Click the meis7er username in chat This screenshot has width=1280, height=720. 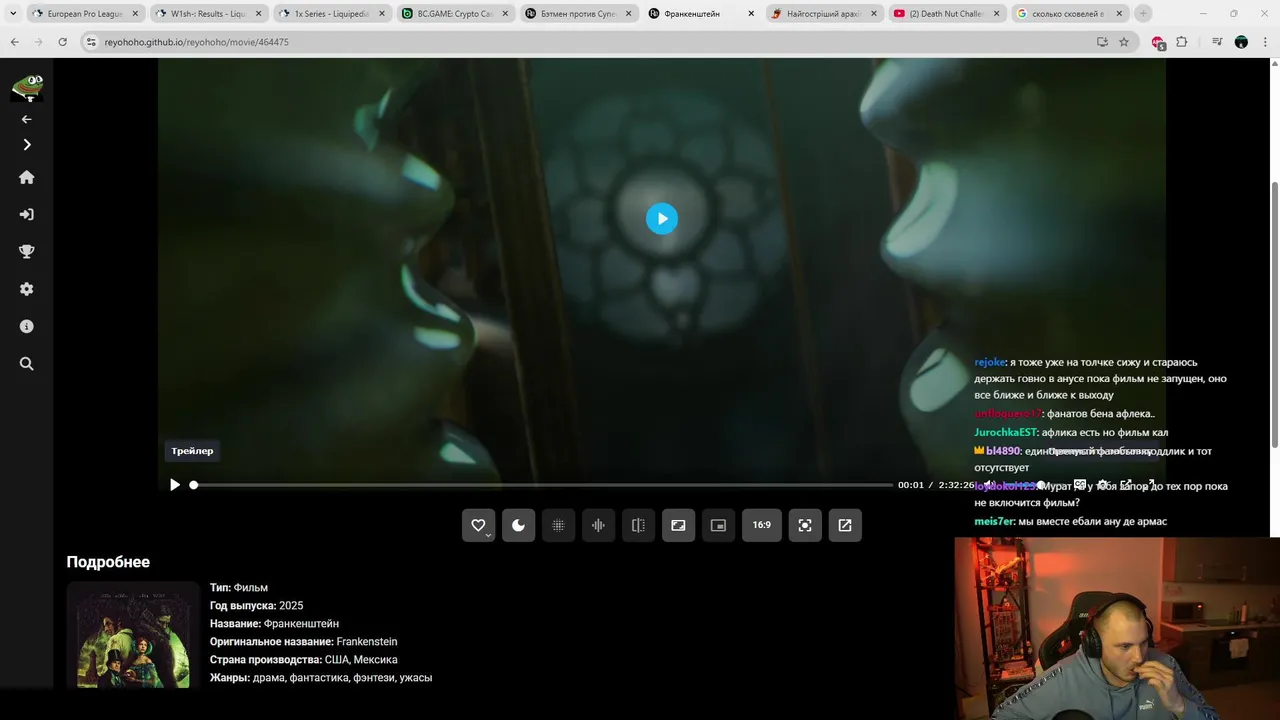pos(994,522)
